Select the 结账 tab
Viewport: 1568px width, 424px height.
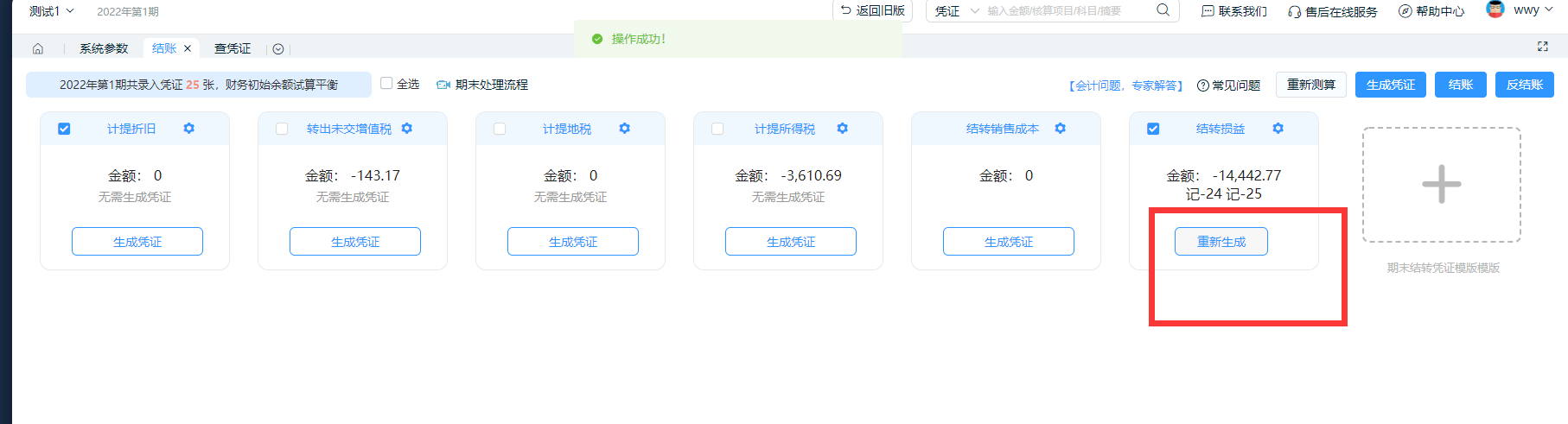coord(164,48)
